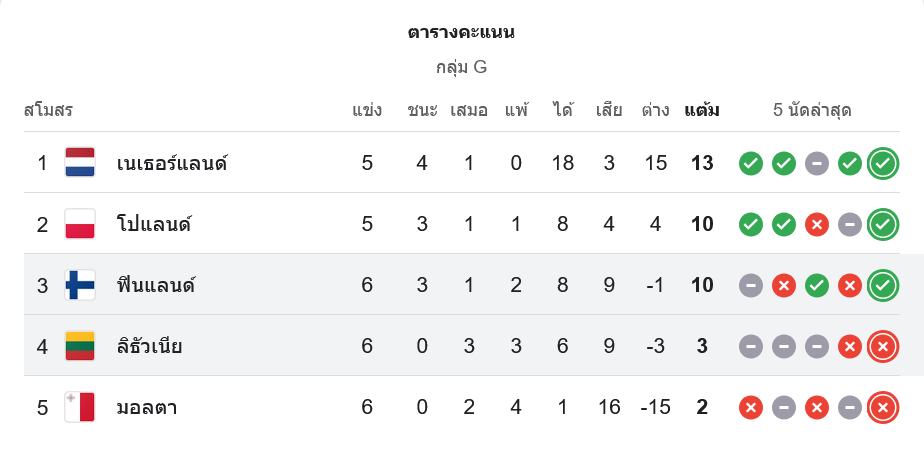Open the โปแลนด์ team link

[153, 224]
